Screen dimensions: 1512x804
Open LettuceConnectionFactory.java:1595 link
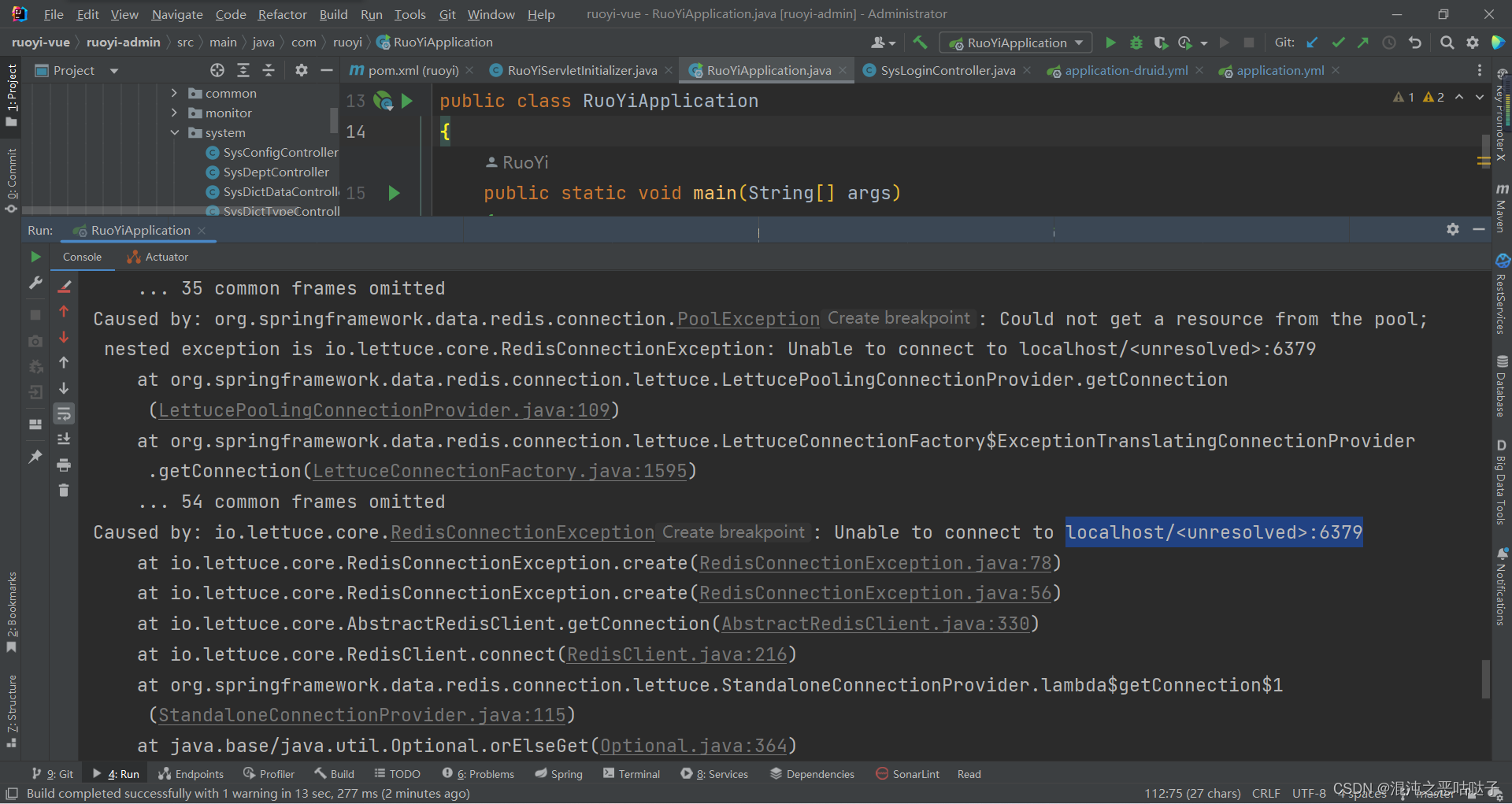(x=500, y=471)
